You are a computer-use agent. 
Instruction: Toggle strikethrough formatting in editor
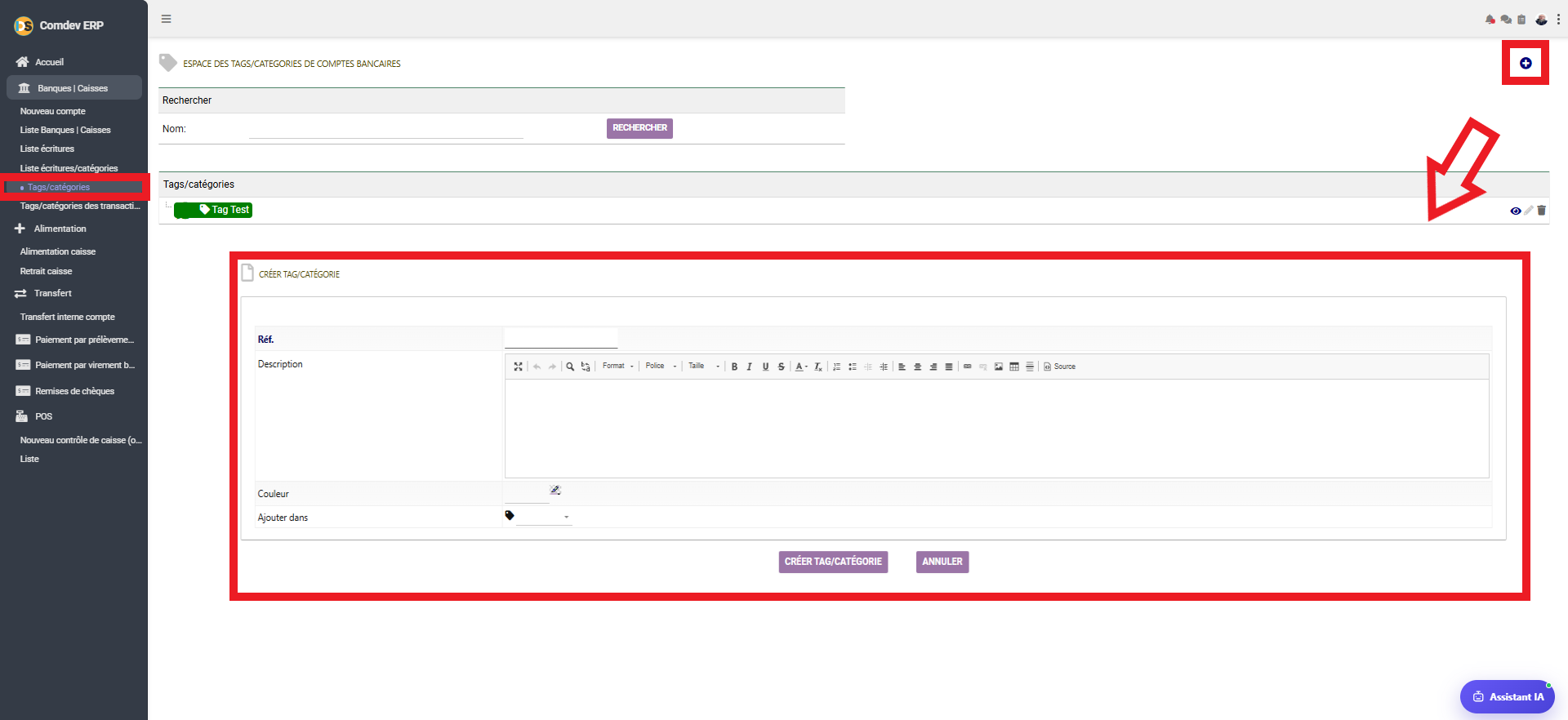(781, 367)
